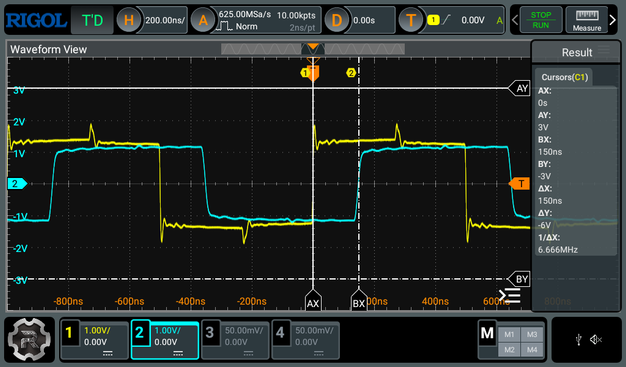The height and width of the screenshot is (367, 626).
Task: Collapse the Result panel with arrow-lines icon
Action: click(509, 296)
